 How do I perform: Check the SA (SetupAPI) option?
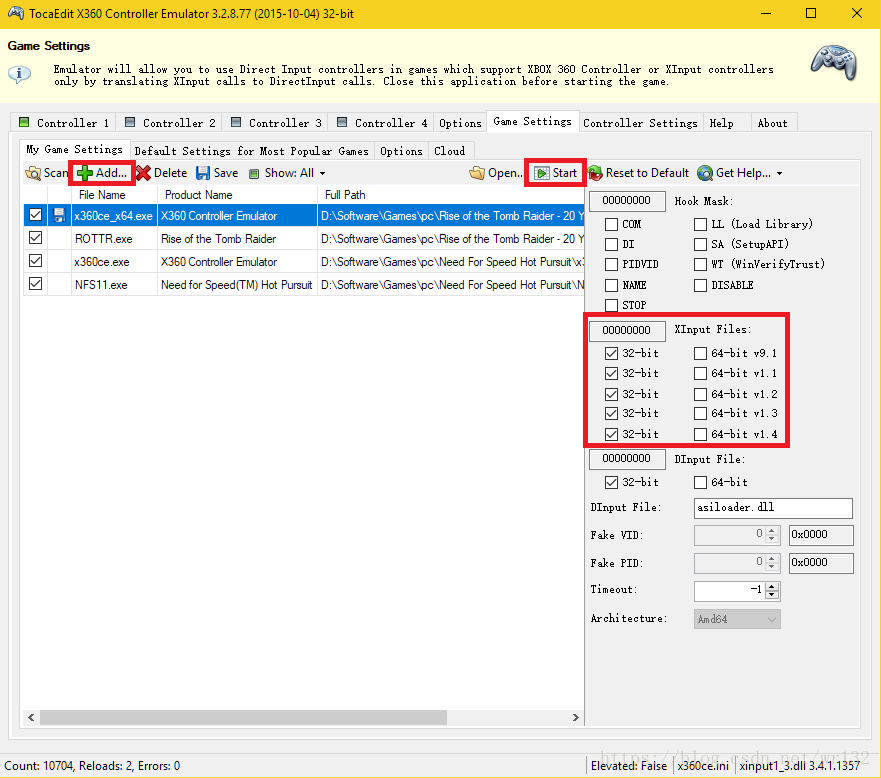(700, 244)
